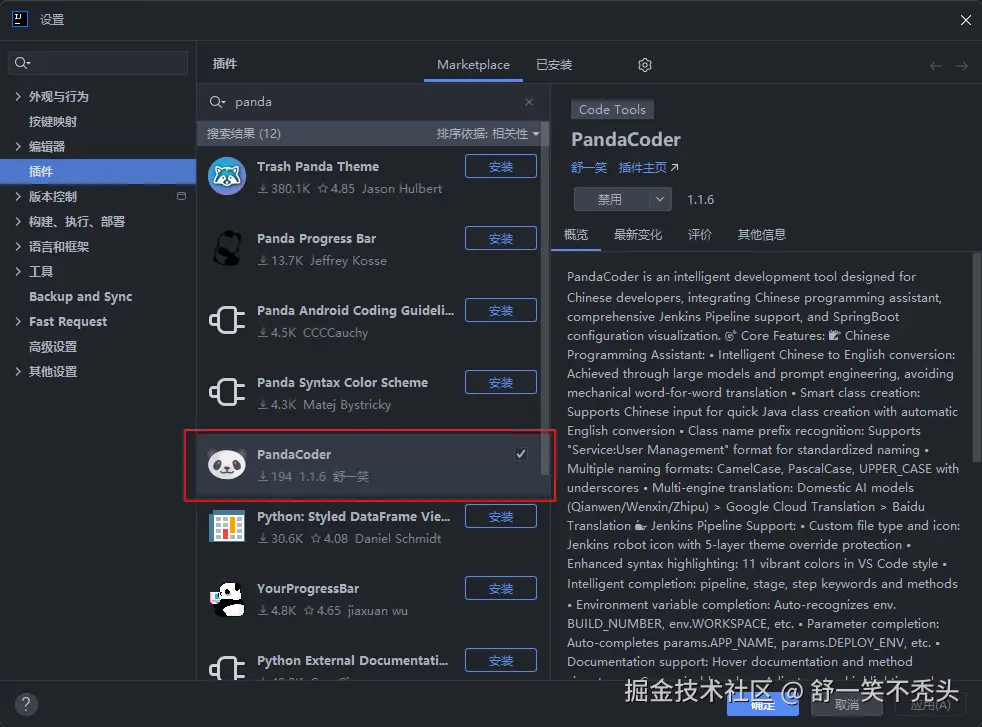Viewport: 982px width, 727px height.
Task: Select the Panda Progress Bar title
Action: point(316,239)
